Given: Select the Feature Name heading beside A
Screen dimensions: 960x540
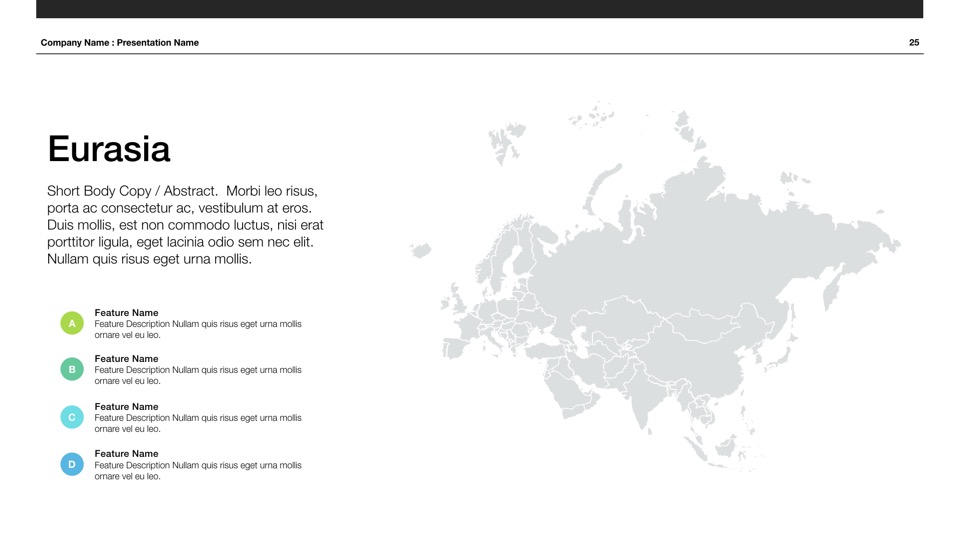Looking at the screenshot, I should pyautogui.click(x=126, y=313).
